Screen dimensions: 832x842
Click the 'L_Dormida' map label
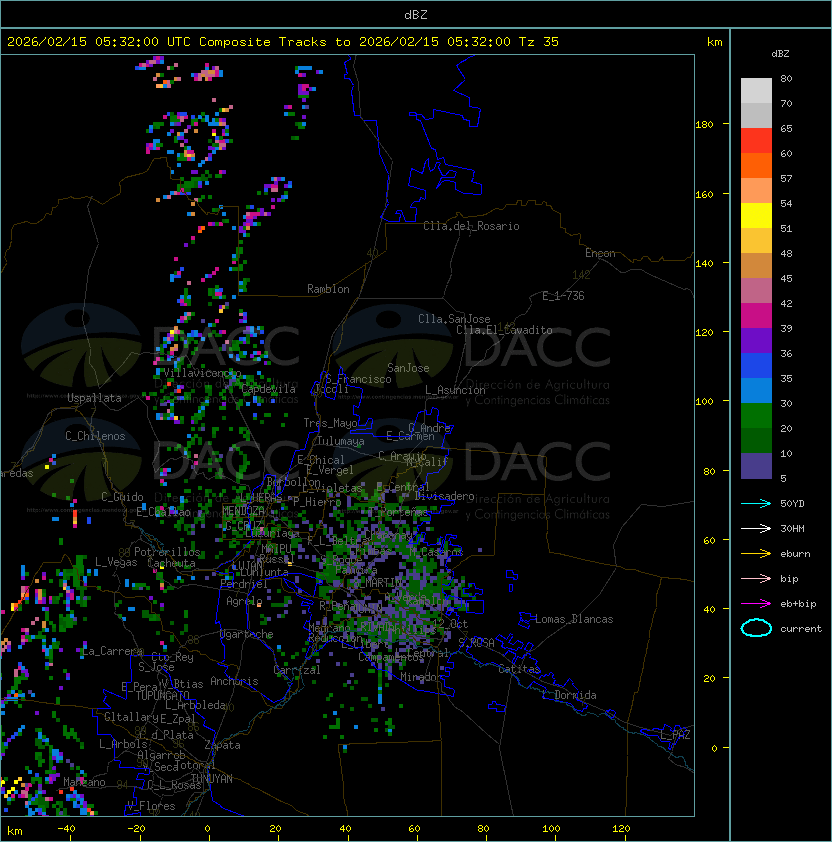(569, 695)
